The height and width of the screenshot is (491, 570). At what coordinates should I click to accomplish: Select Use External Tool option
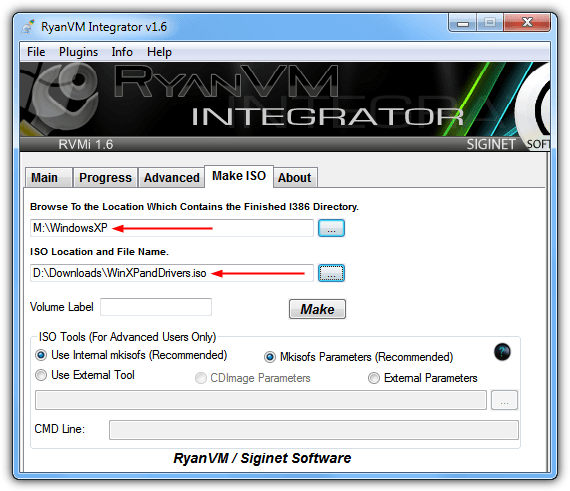point(85,375)
